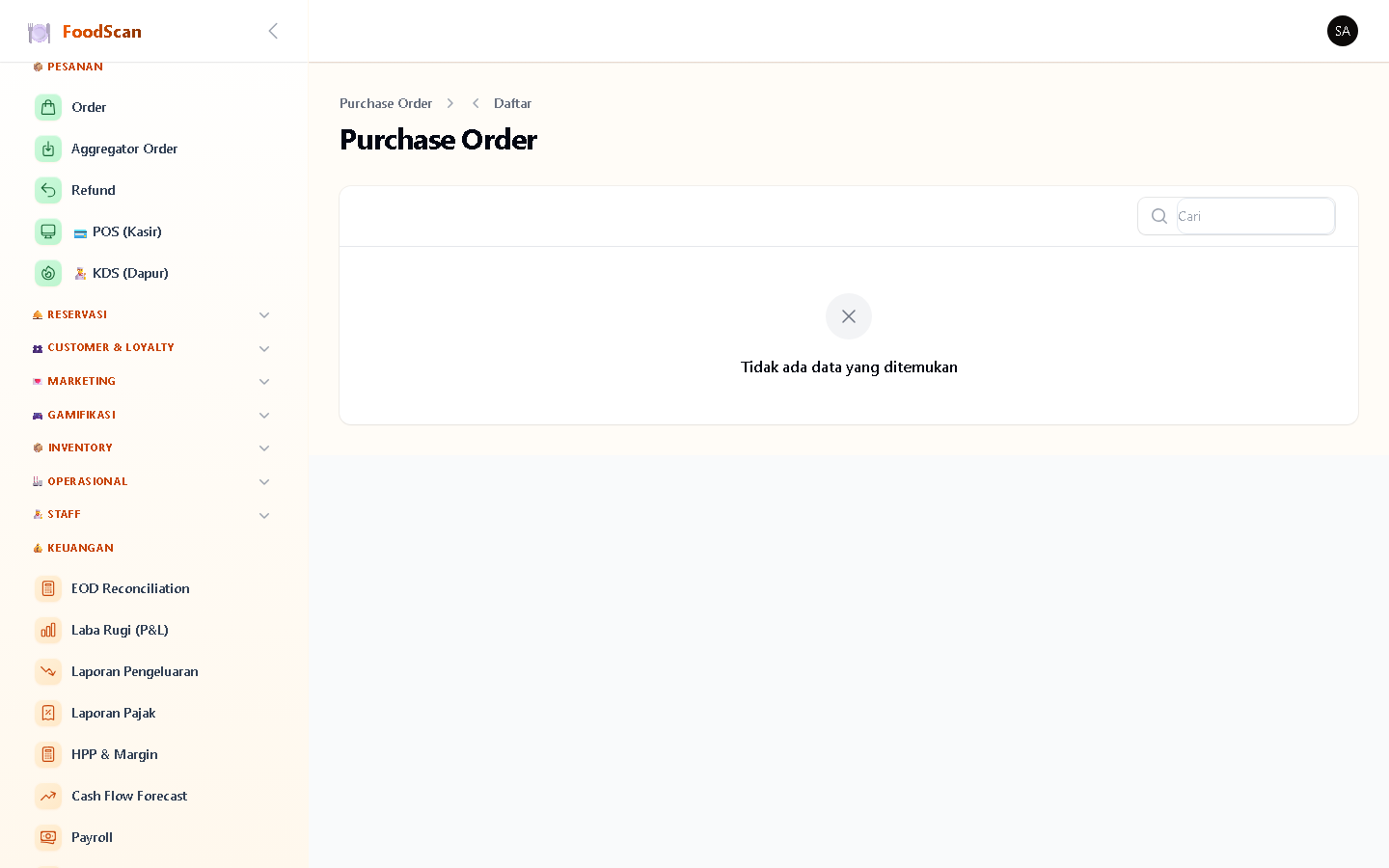
Task: Click the Laporan Pajak receipt icon
Action: click(48, 713)
